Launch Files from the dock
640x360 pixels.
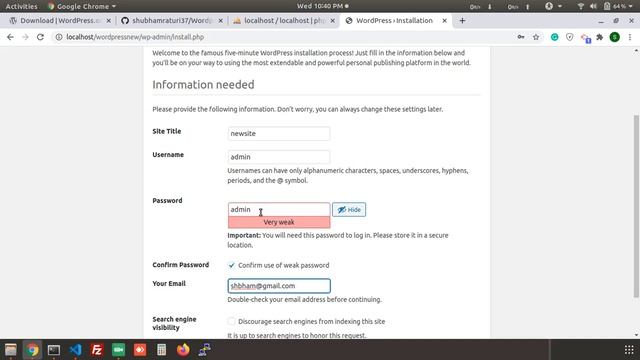11,350
